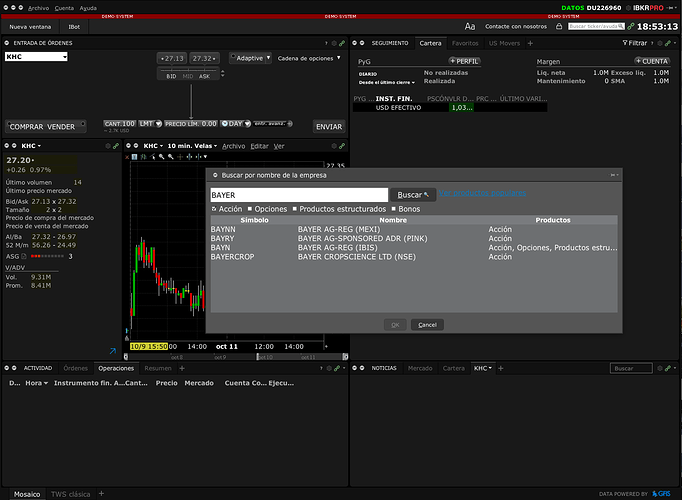This screenshot has width=682, height=500.
Task: Click the ENVIAR button
Action: 329,127
